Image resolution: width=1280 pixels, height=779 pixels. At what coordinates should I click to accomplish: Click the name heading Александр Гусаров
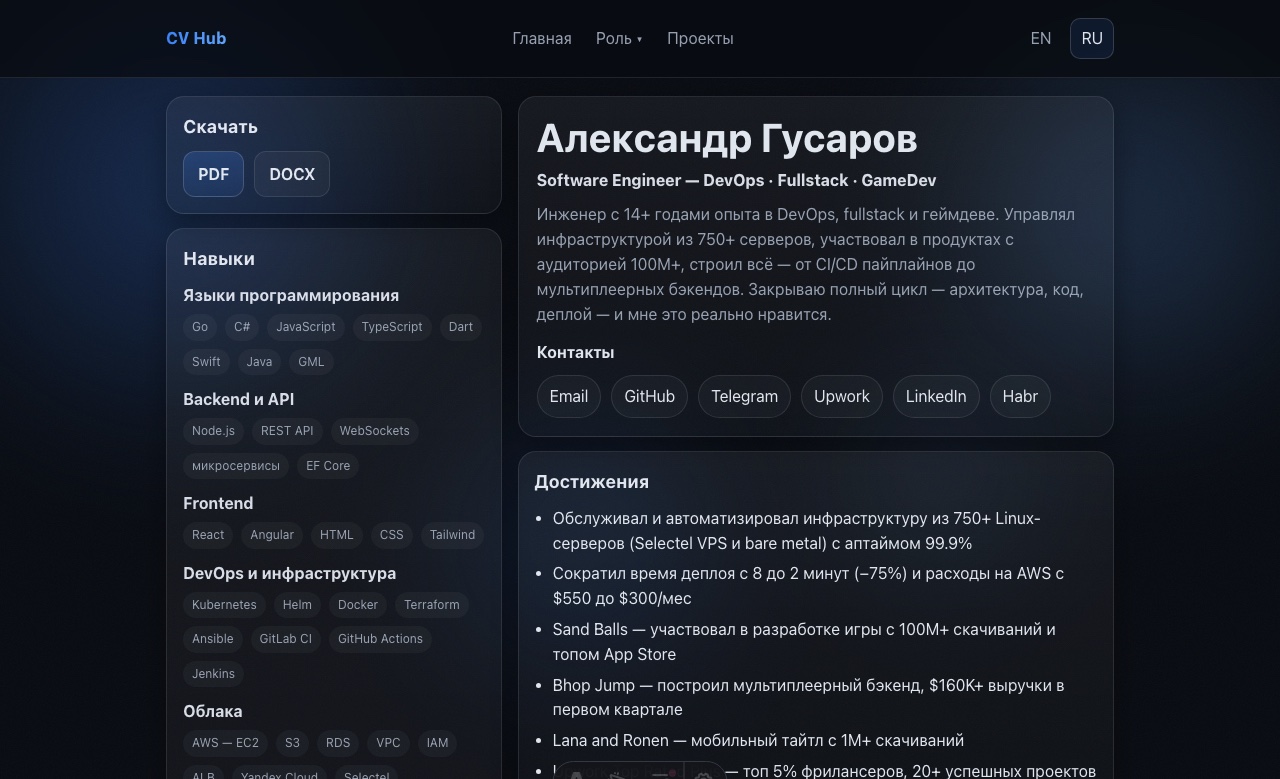(x=727, y=139)
